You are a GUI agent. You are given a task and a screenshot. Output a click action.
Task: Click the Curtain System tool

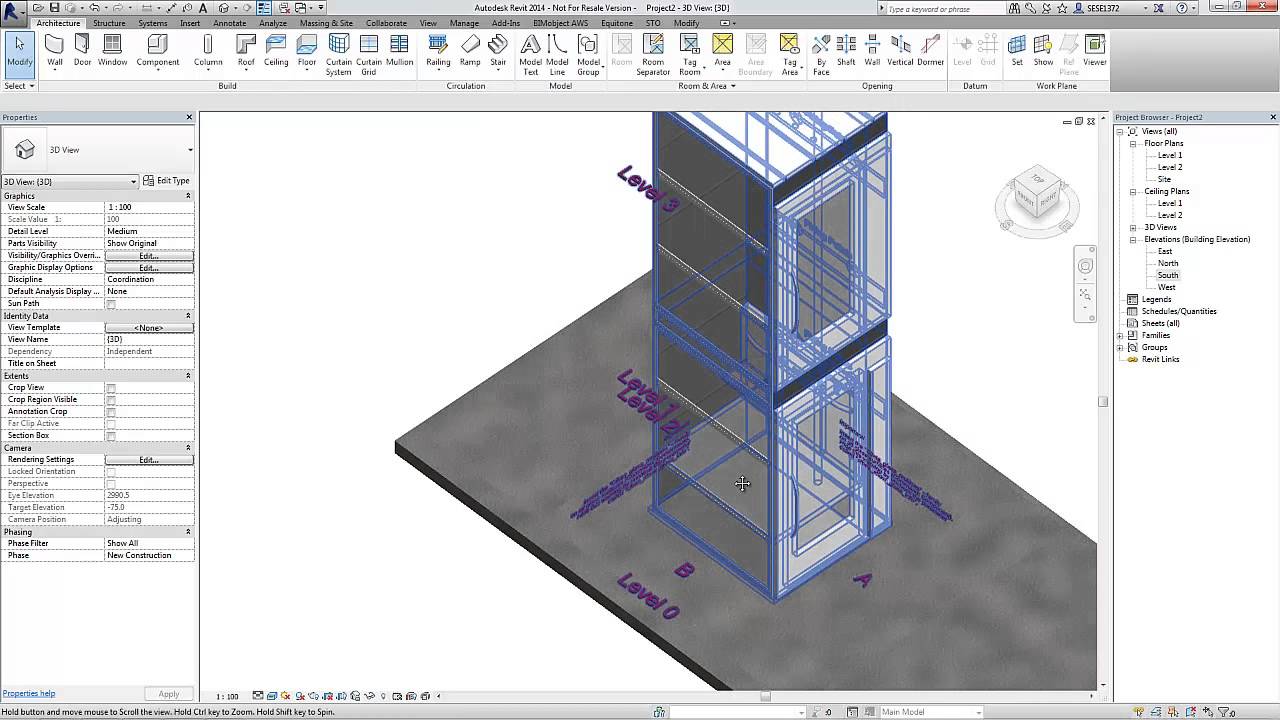point(339,55)
